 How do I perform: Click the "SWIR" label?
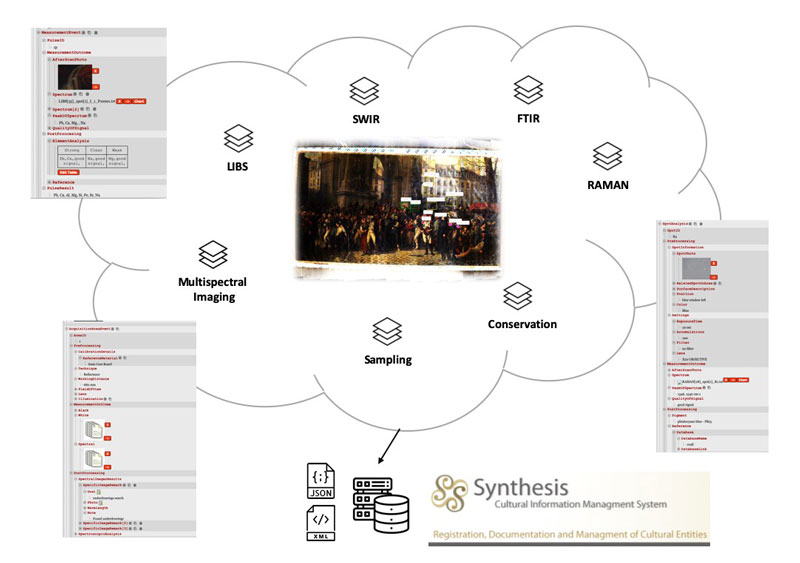366,119
